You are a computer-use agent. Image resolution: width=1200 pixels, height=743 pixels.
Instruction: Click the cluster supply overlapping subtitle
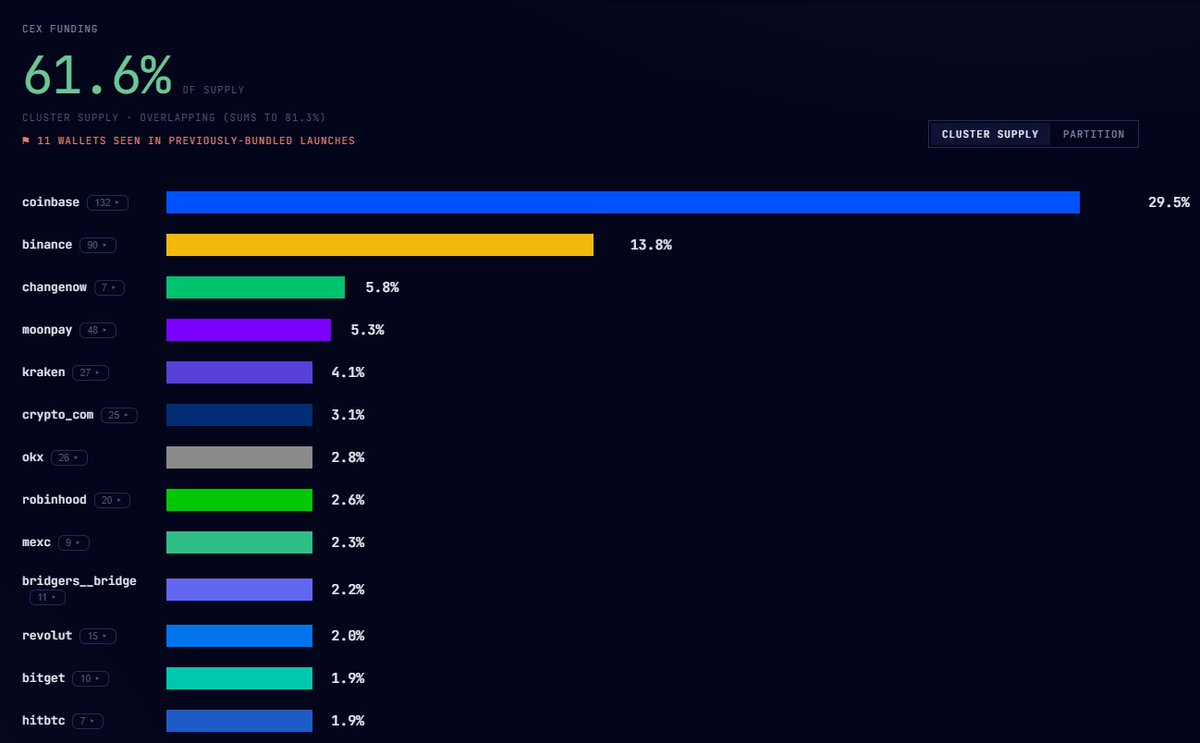[x=173, y=118]
